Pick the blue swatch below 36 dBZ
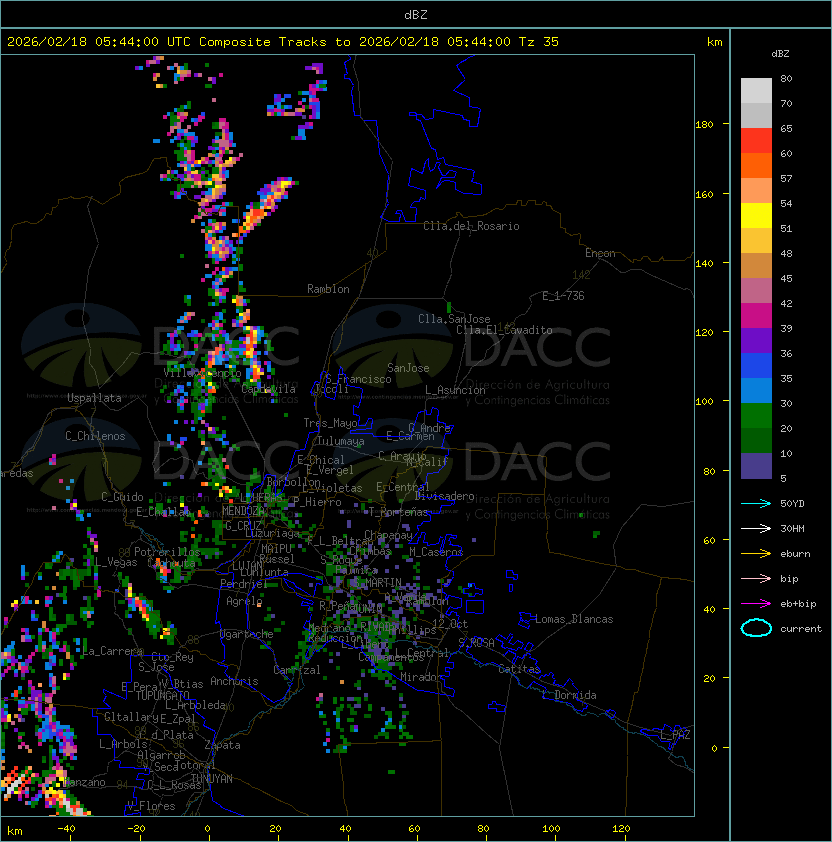 click(x=756, y=366)
